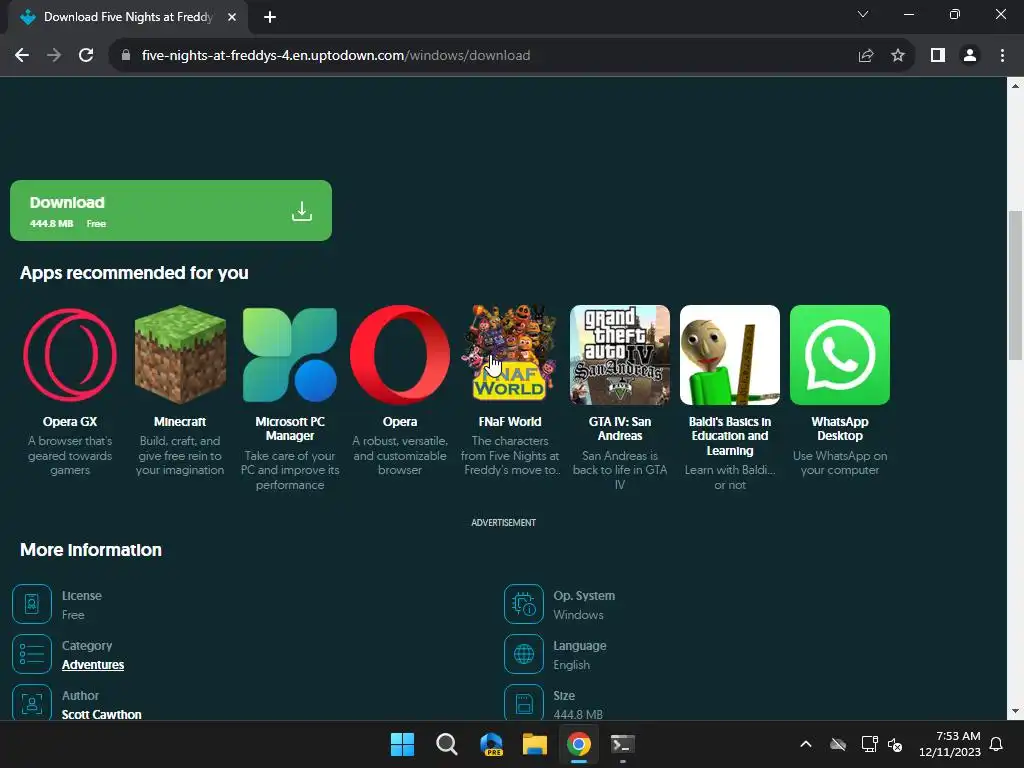Open the Windows Start menu
Screen dimensions: 1024x768
[402, 744]
